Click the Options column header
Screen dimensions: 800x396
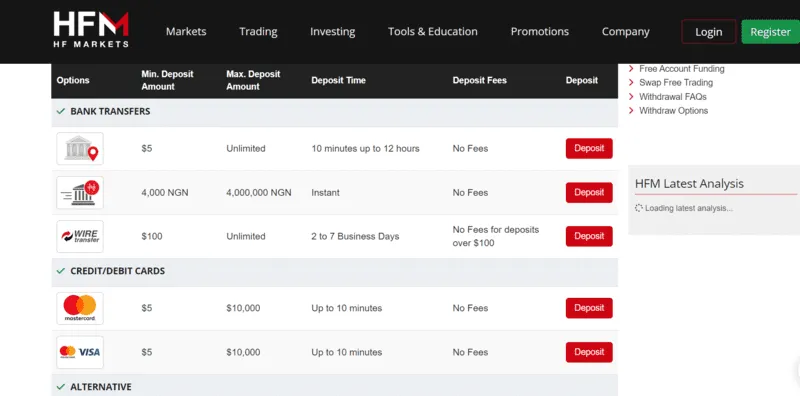click(x=73, y=80)
